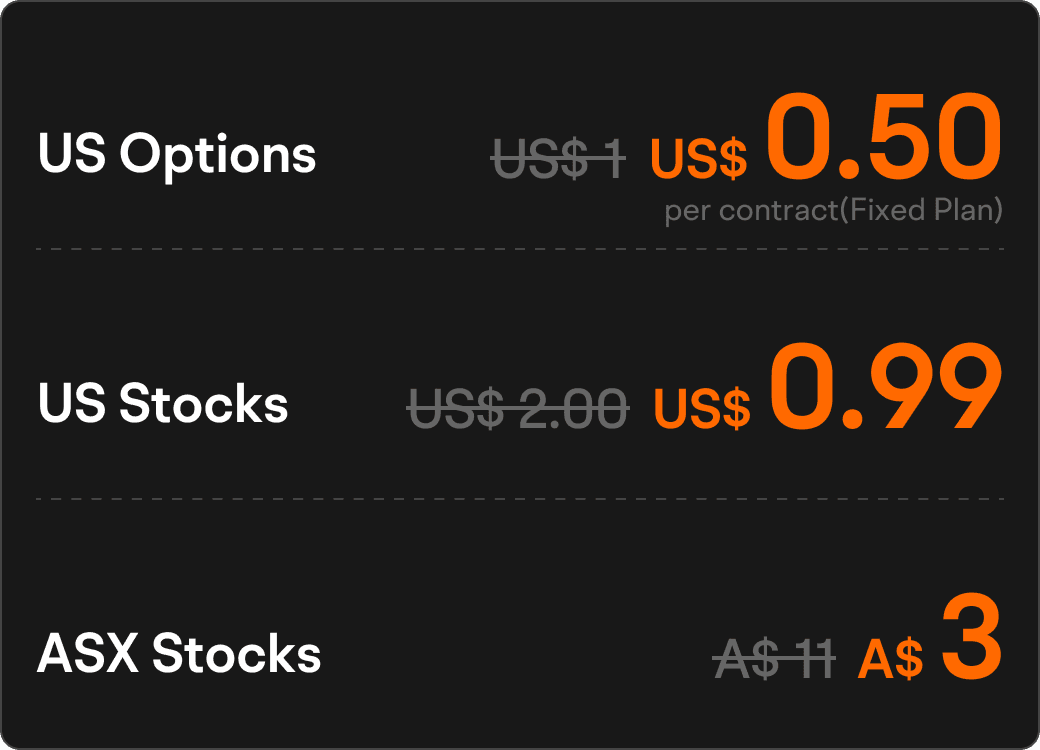Click 'US' before the Options label
This screenshot has height=750, width=1040.
click(71, 155)
